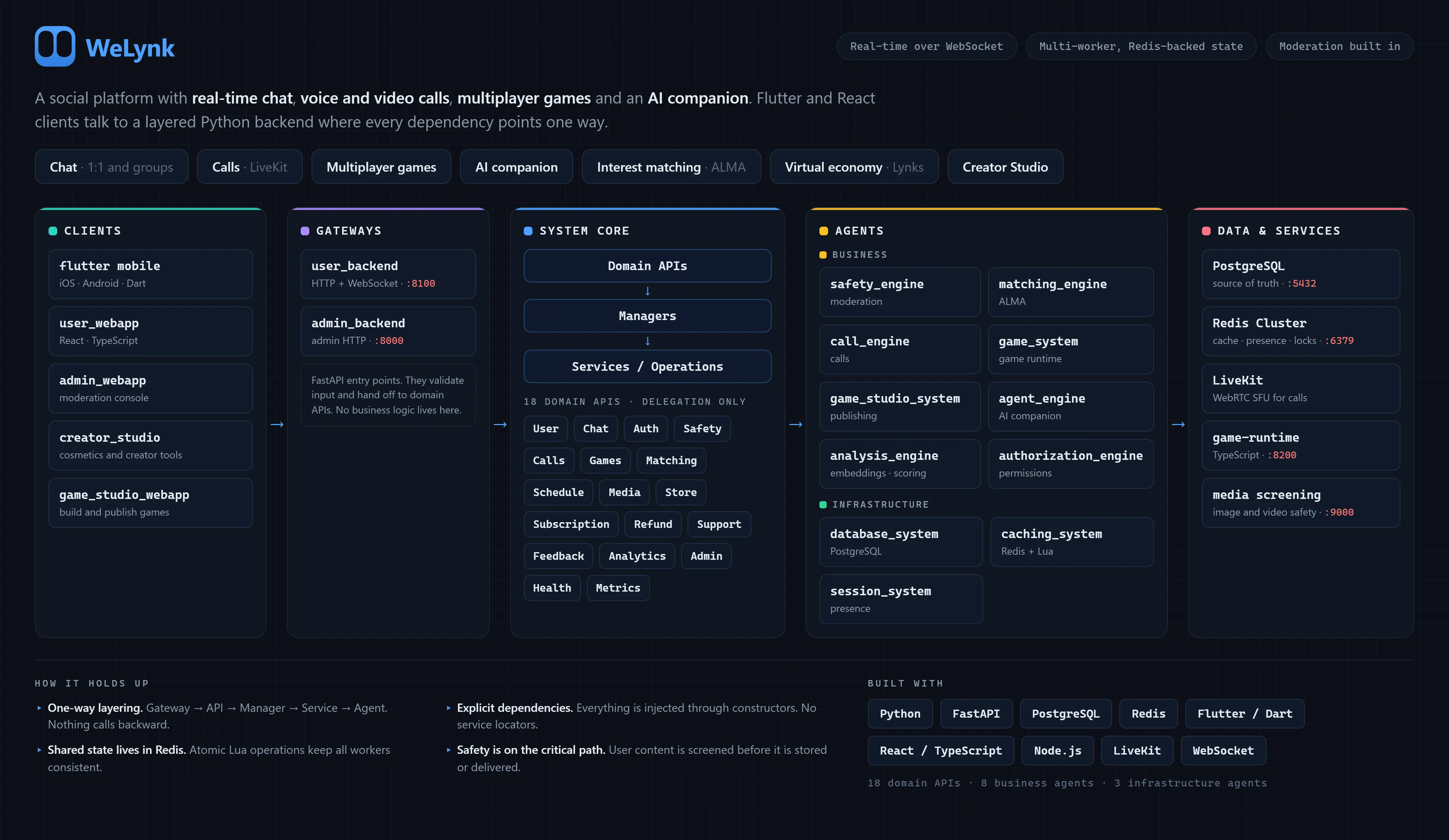Viewport: 1449px width, 840px height.
Task: Click the green dot beside INFRASTRUCTURE
Action: coord(823,504)
